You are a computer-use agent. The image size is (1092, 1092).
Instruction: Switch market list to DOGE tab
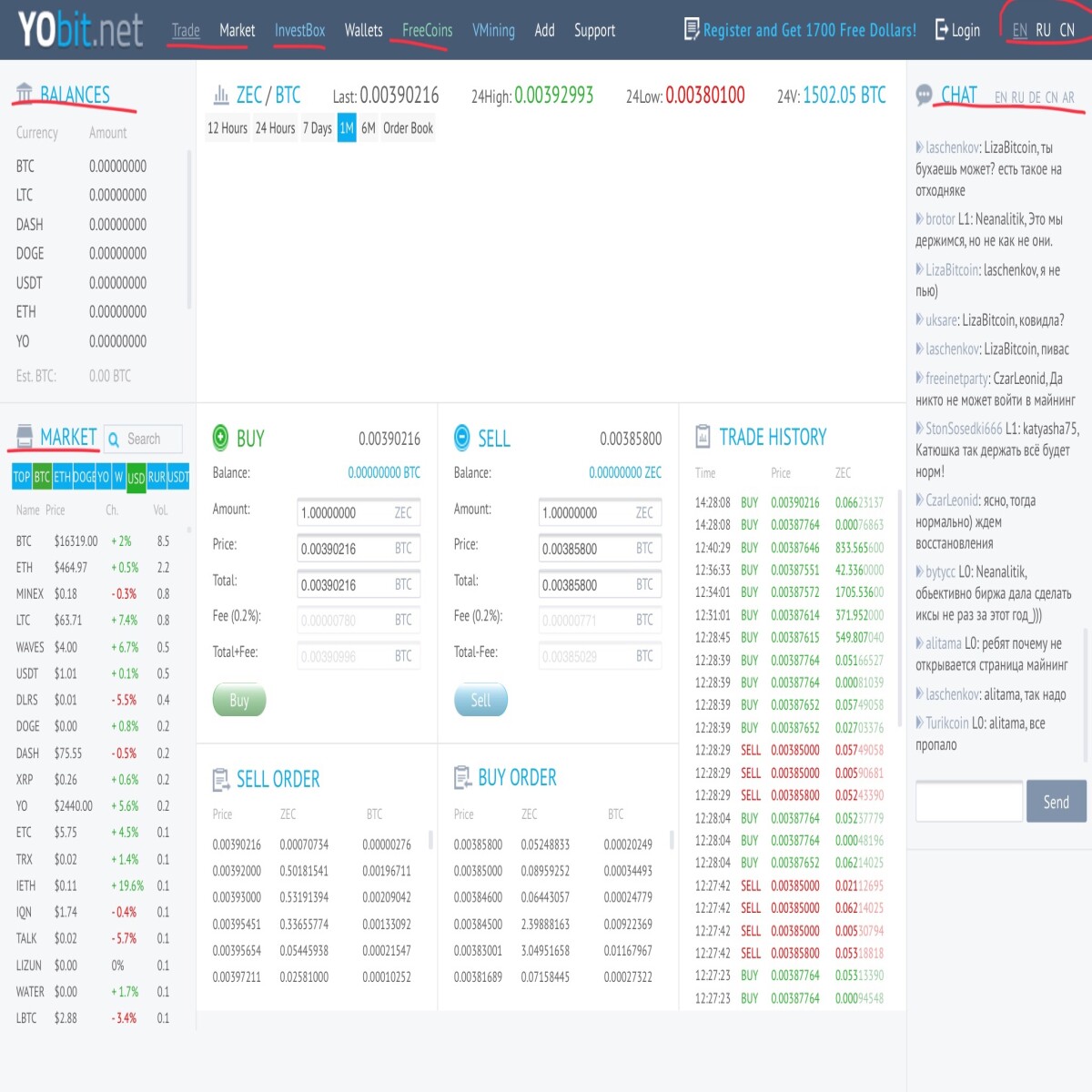pos(84,477)
